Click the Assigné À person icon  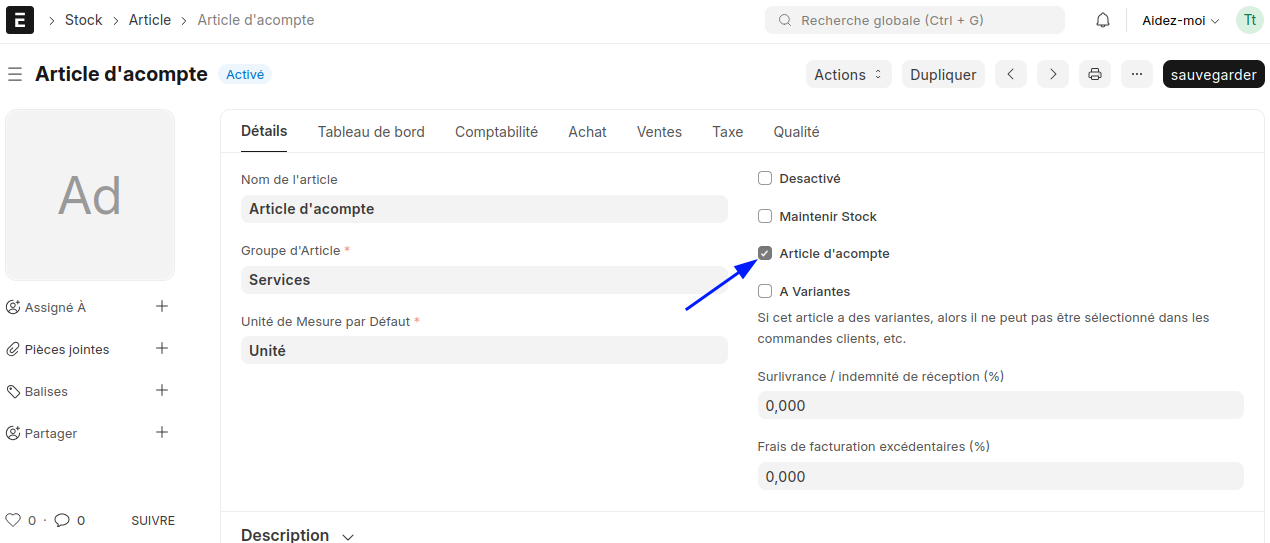(13, 307)
